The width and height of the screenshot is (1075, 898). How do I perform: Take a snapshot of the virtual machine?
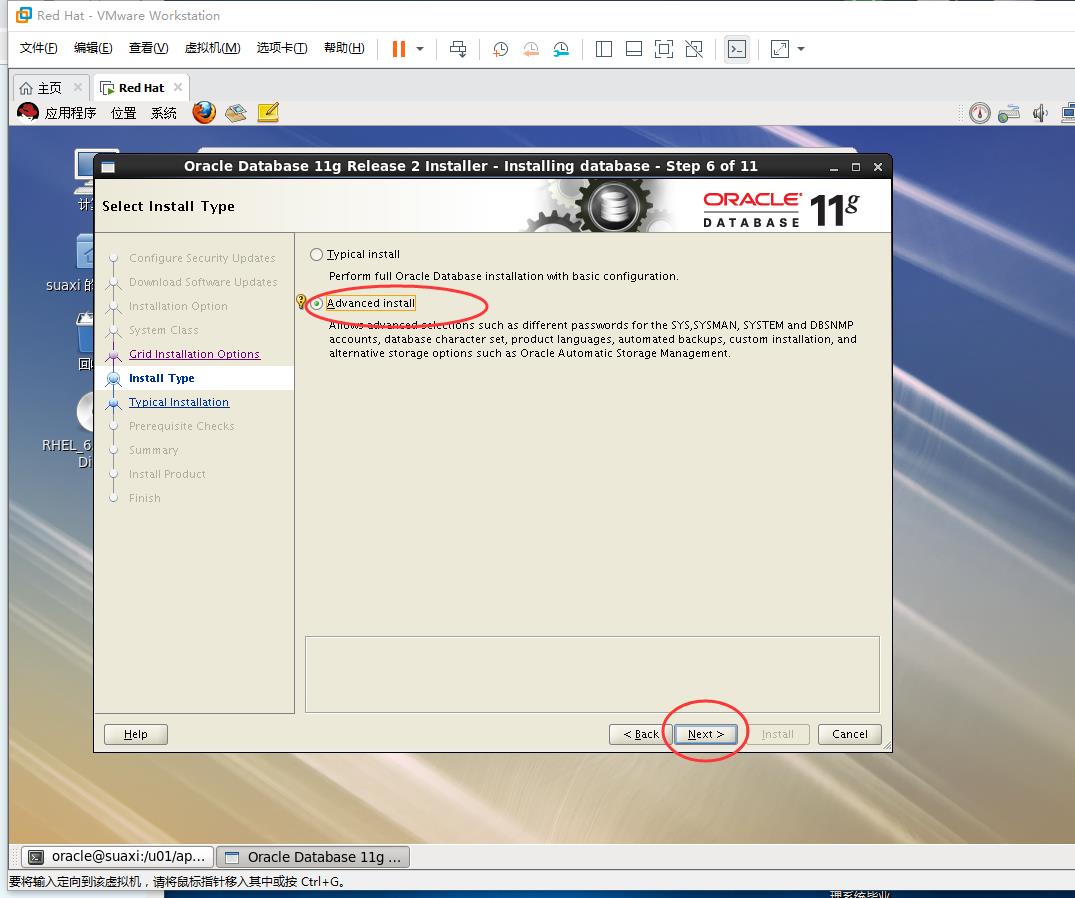tap(500, 49)
